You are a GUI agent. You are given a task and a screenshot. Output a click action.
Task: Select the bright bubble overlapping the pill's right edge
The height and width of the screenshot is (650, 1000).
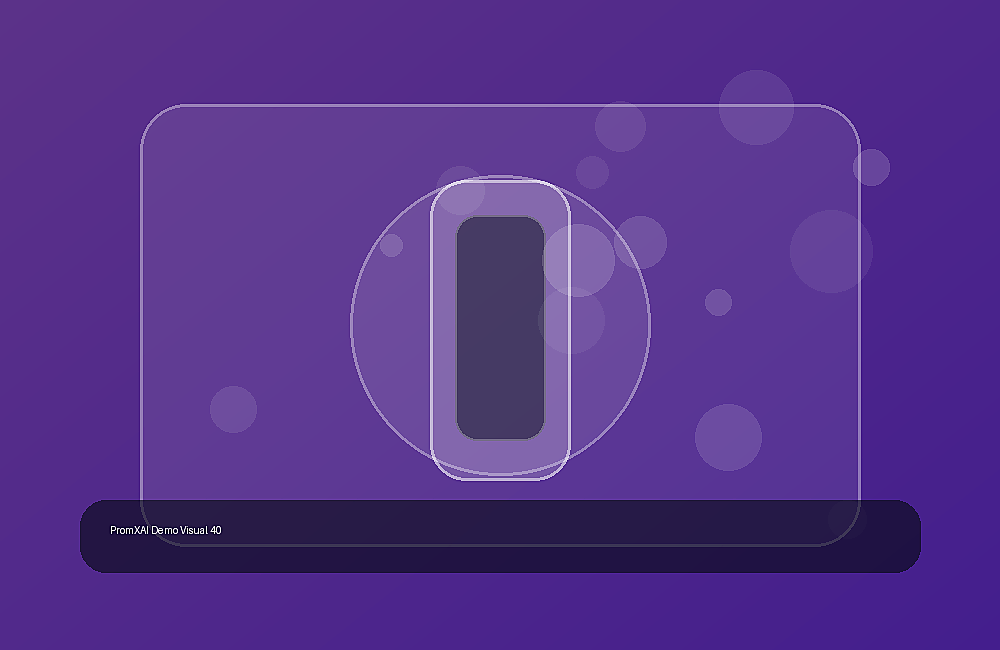pos(578,260)
